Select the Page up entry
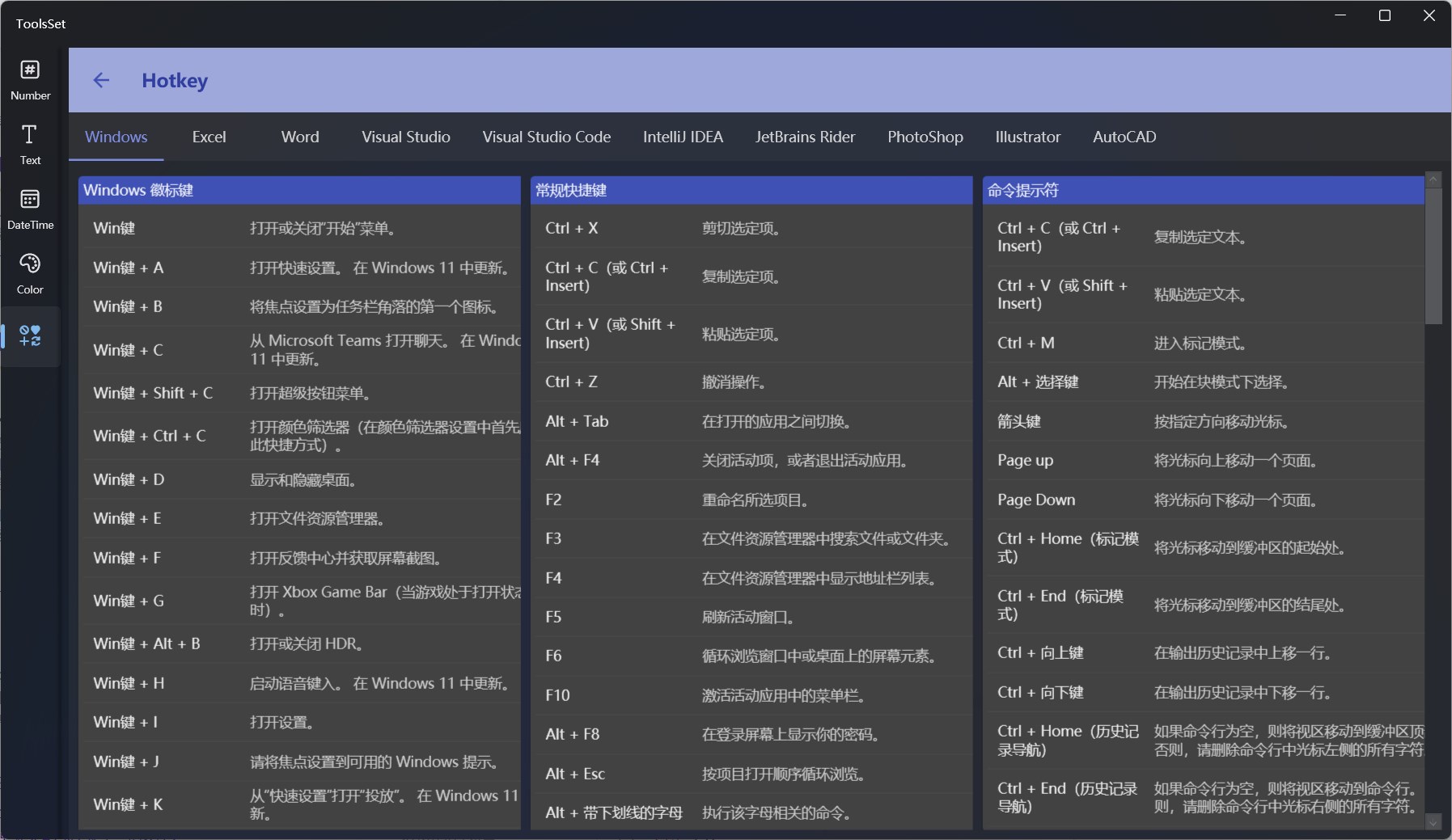Image resolution: width=1452 pixels, height=840 pixels. 1205,460
